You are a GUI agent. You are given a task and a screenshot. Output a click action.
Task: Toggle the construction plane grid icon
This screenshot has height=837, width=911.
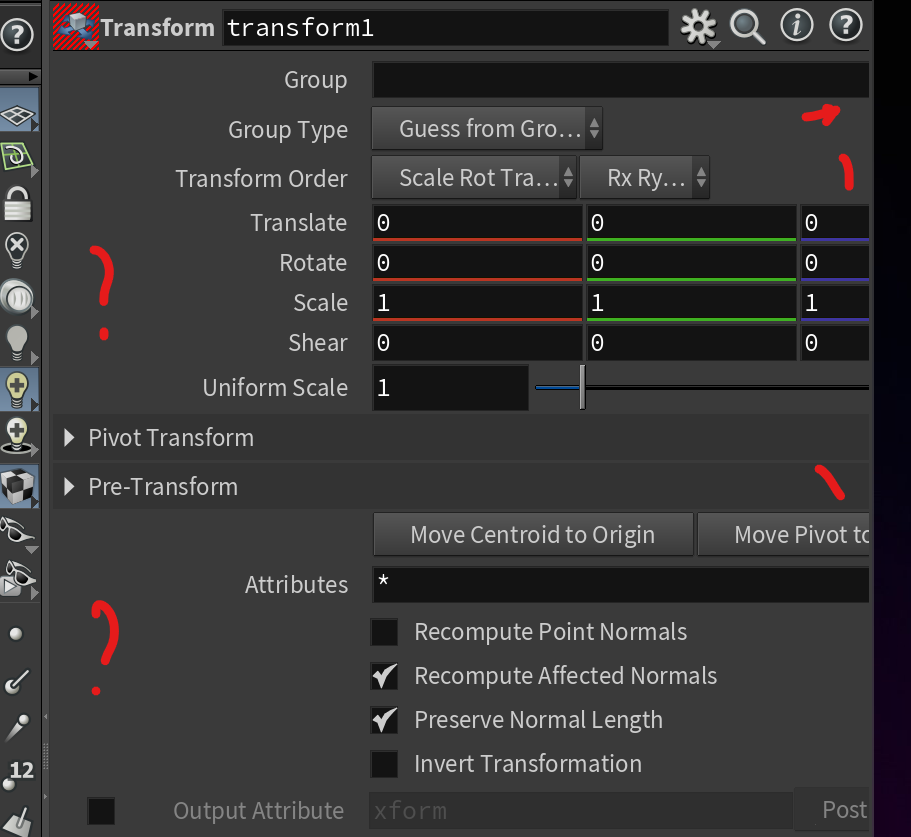pos(18,114)
